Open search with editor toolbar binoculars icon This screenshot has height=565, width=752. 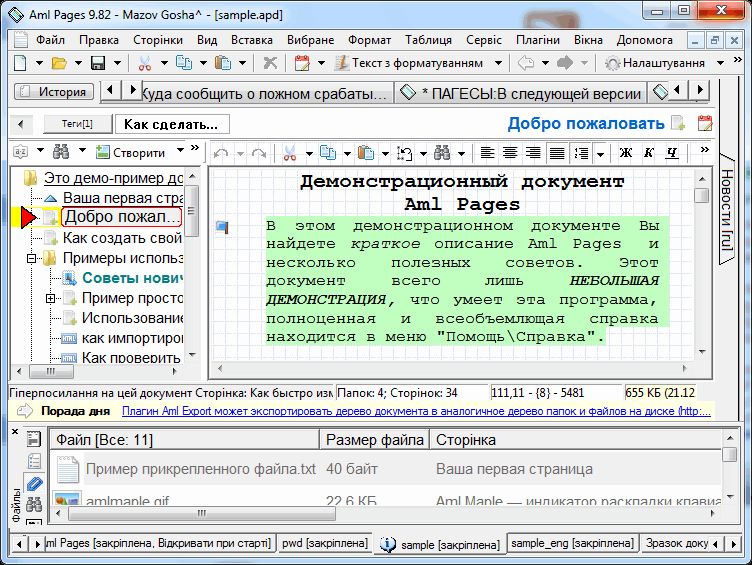point(442,153)
